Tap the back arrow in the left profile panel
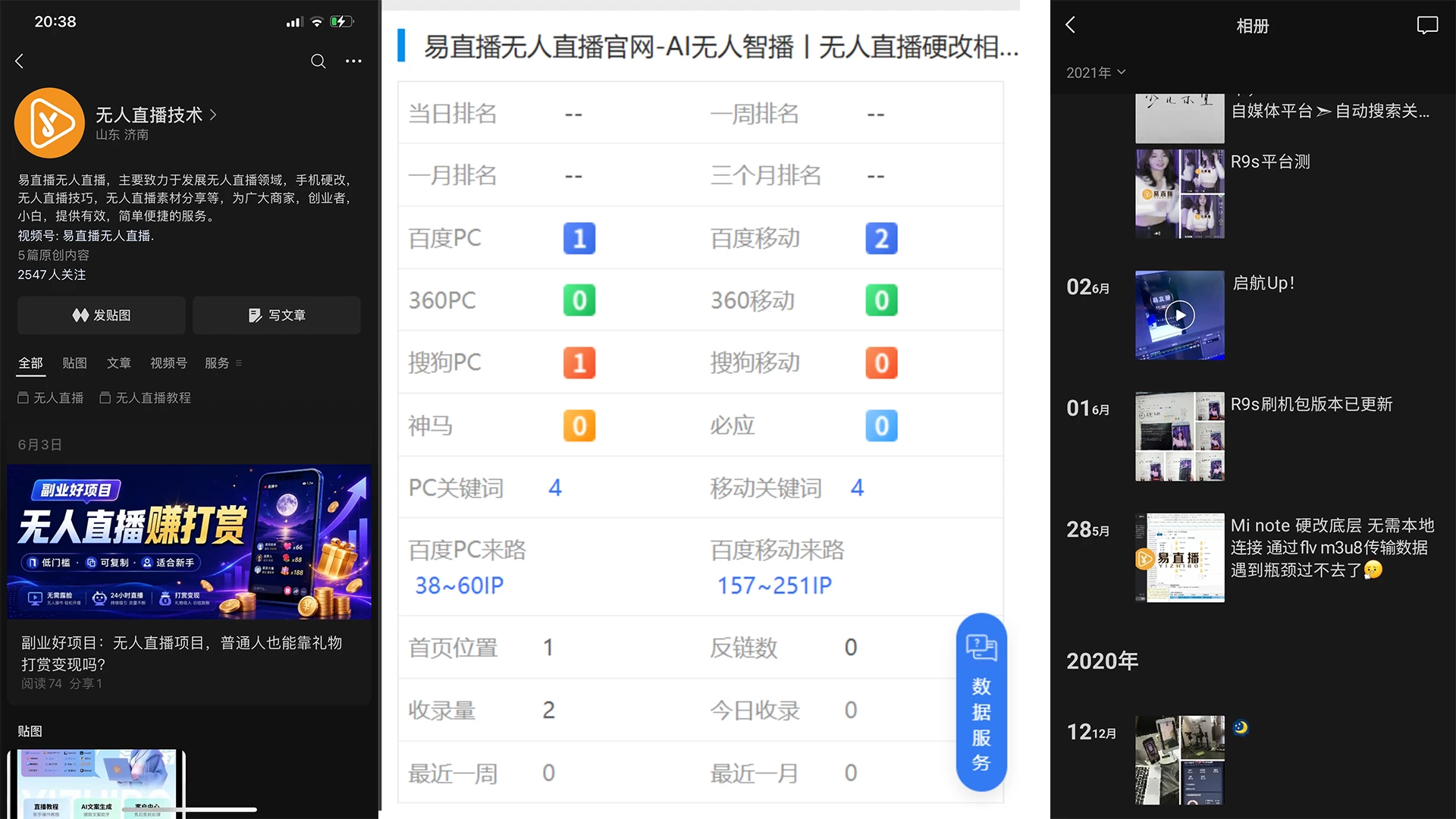The image size is (1456, 819). pos(20,61)
